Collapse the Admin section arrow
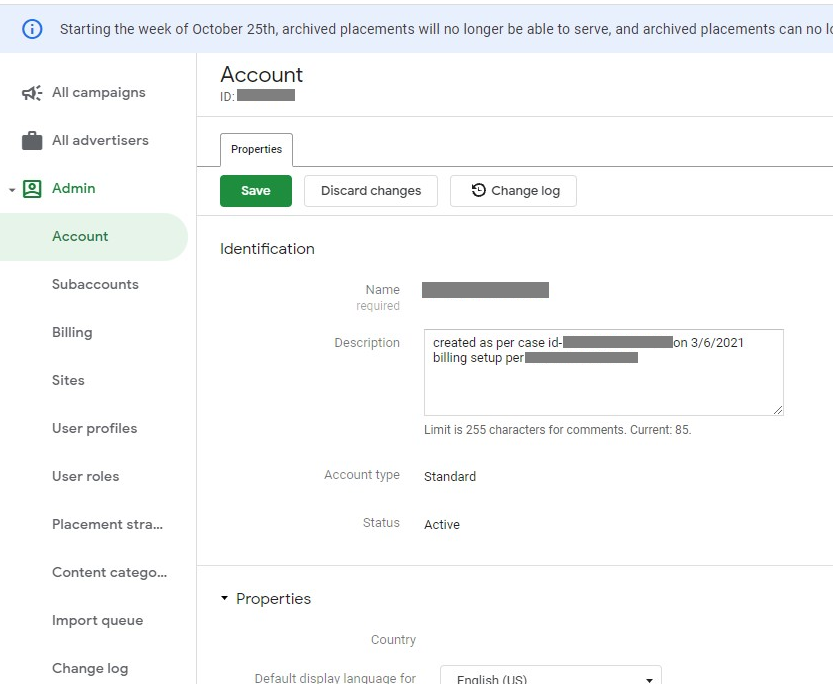 (x=12, y=190)
